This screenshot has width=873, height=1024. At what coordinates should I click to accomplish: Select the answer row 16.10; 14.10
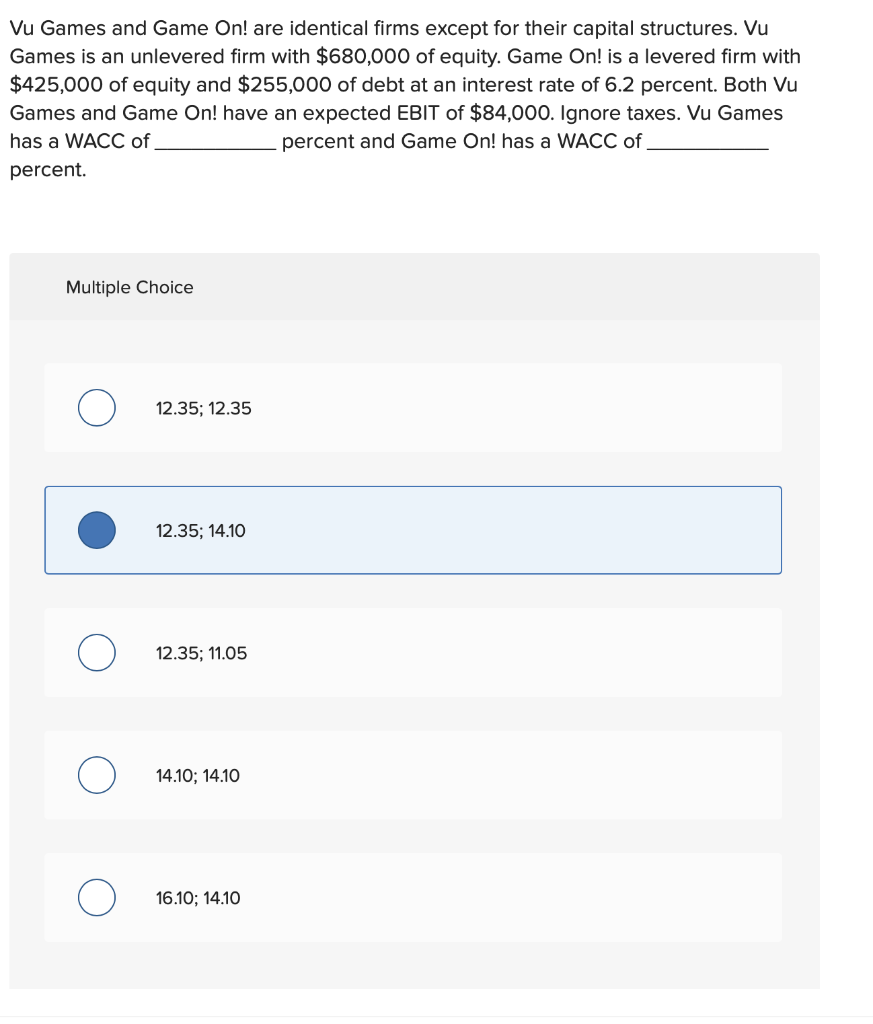(x=413, y=897)
